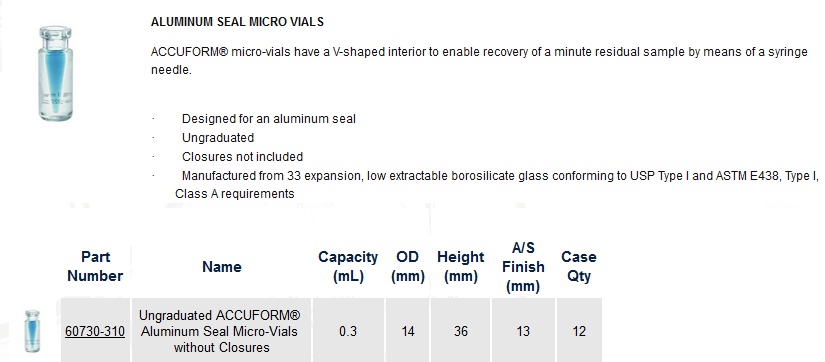The width and height of the screenshot is (825, 362).
Task: Click the 'Closures not included' bullet text
Action: (x=243, y=157)
